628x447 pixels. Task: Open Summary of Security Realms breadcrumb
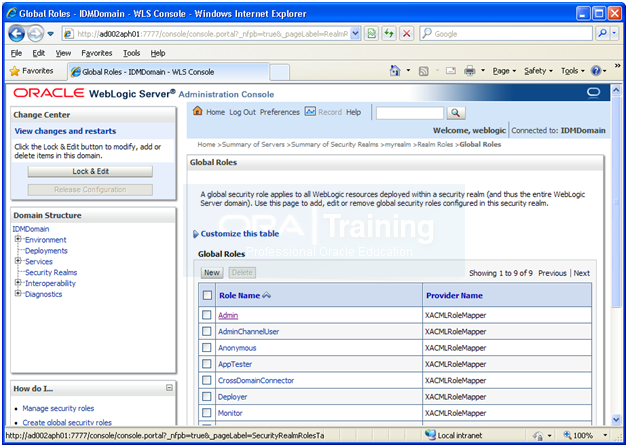coord(334,145)
